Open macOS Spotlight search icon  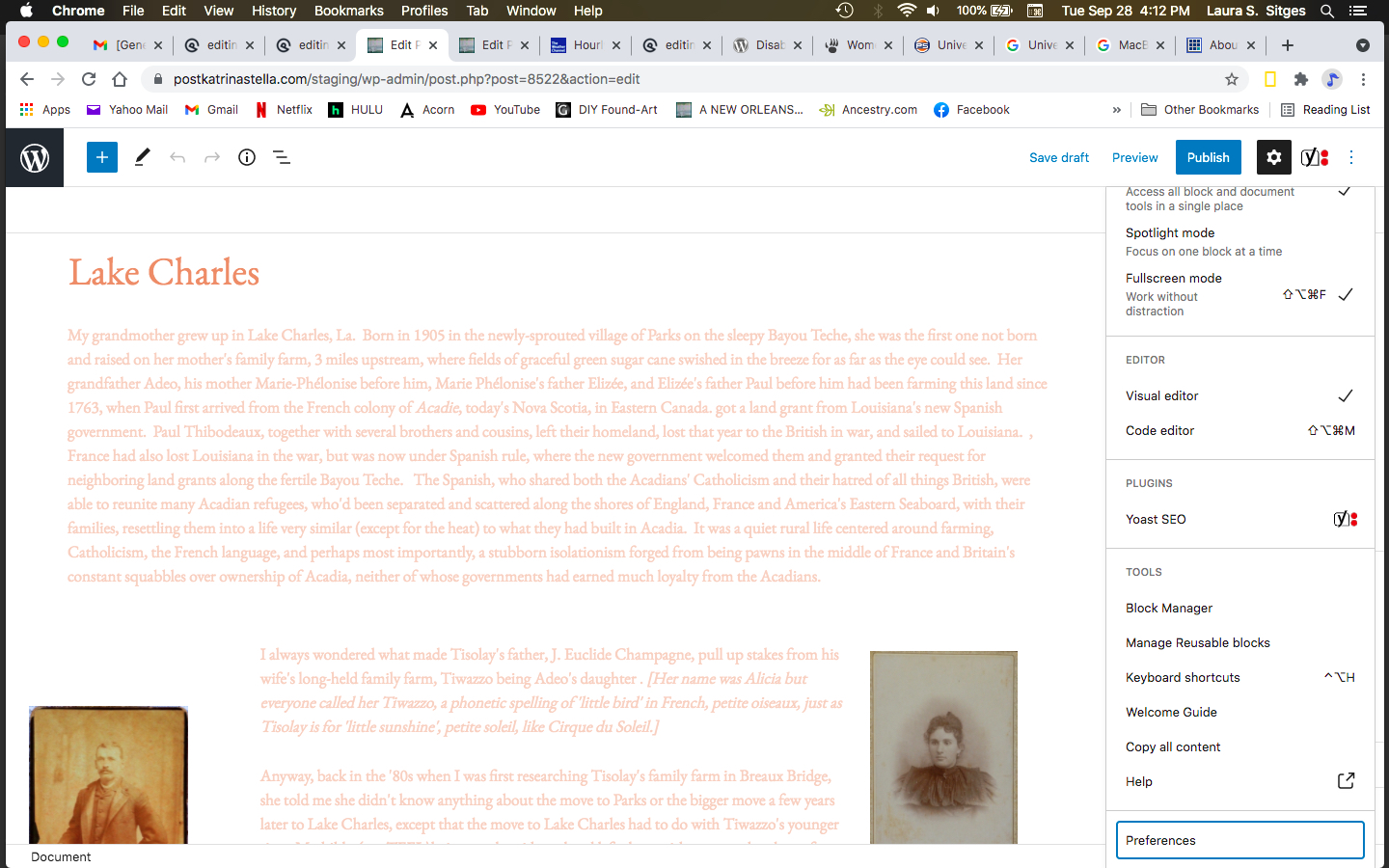click(x=1327, y=11)
